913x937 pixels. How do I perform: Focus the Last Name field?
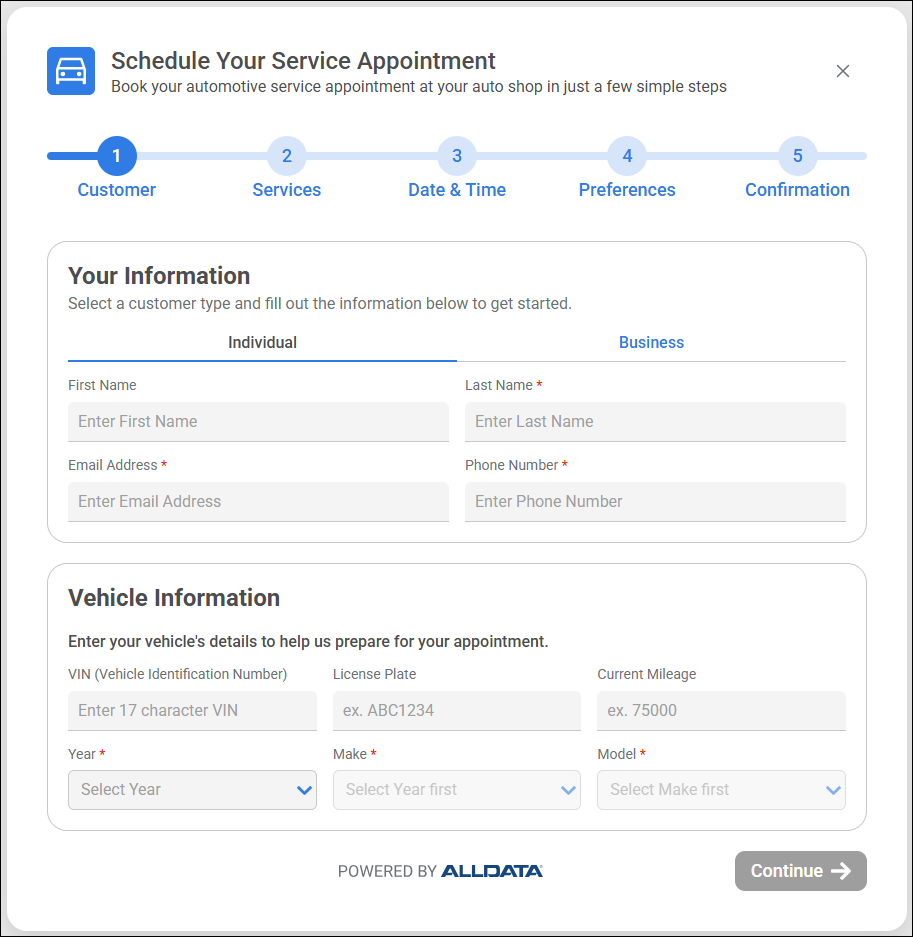(x=655, y=422)
